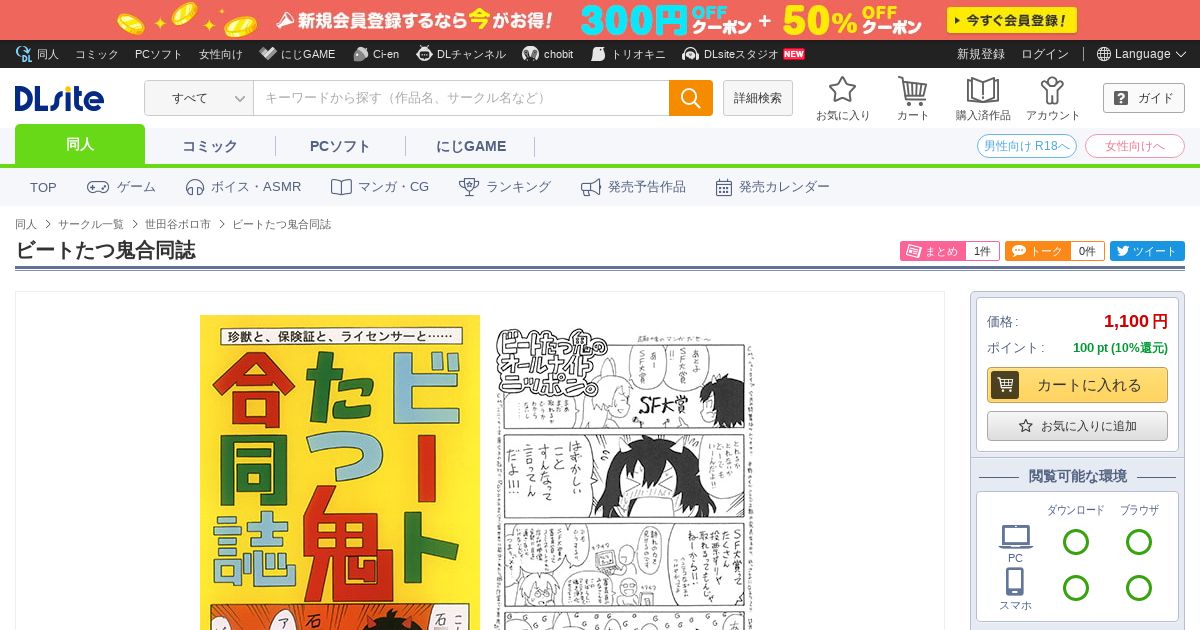Click the chobit link in top bar
Viewport: 1200px width, 630px height.
[x=548, y=54]
